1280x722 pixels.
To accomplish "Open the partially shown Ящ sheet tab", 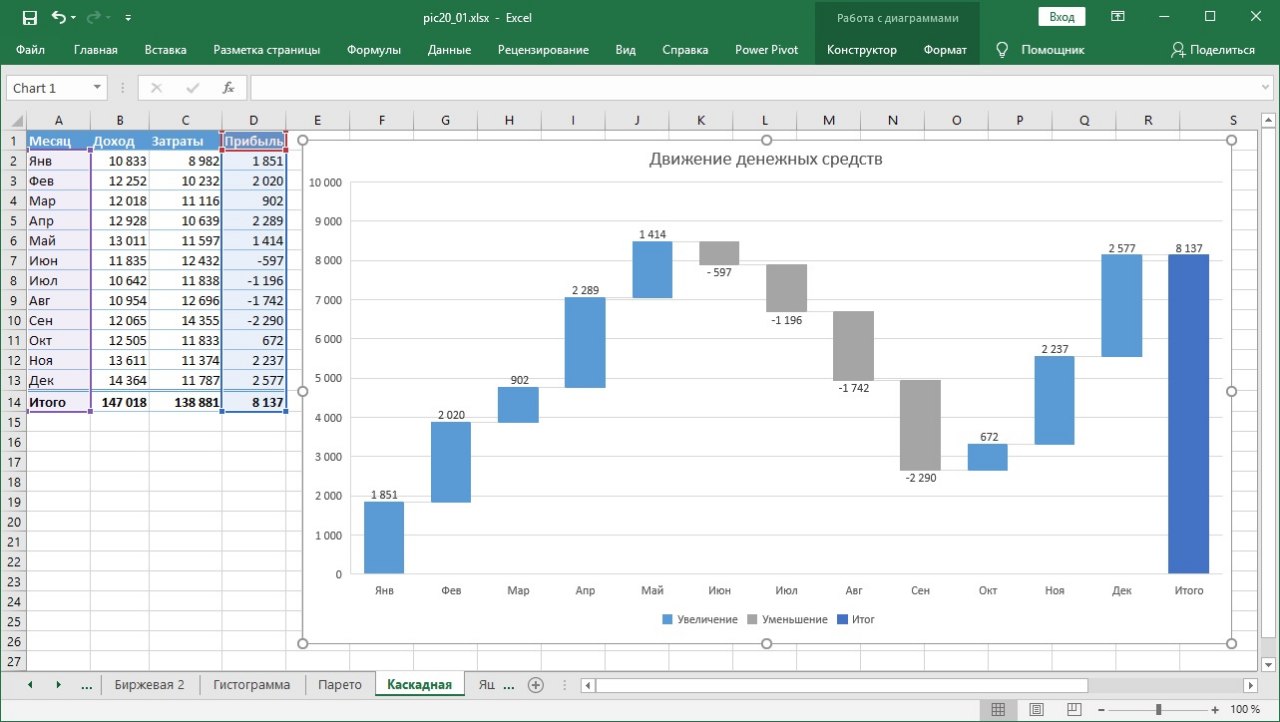I will [x=487, y=685].
